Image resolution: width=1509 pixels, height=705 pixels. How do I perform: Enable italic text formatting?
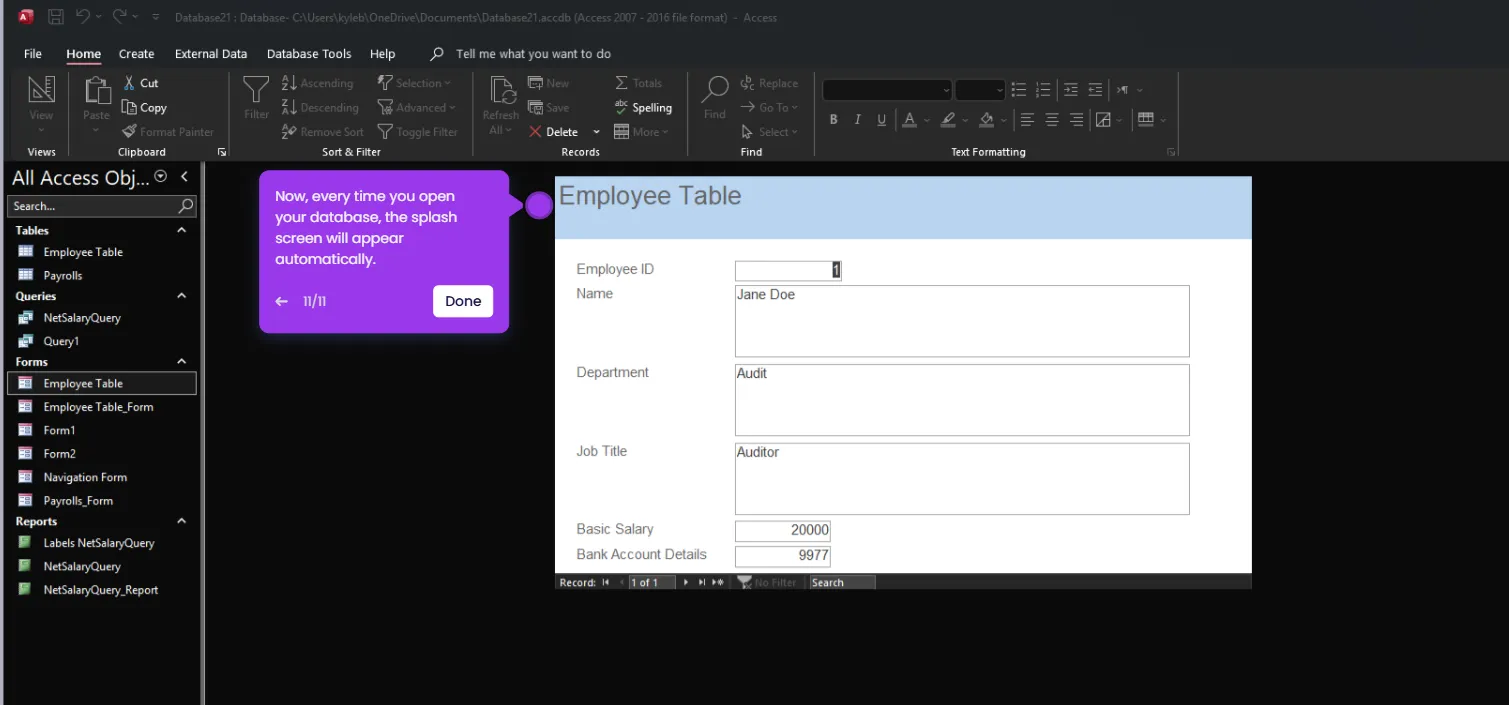tap(857, 119)
